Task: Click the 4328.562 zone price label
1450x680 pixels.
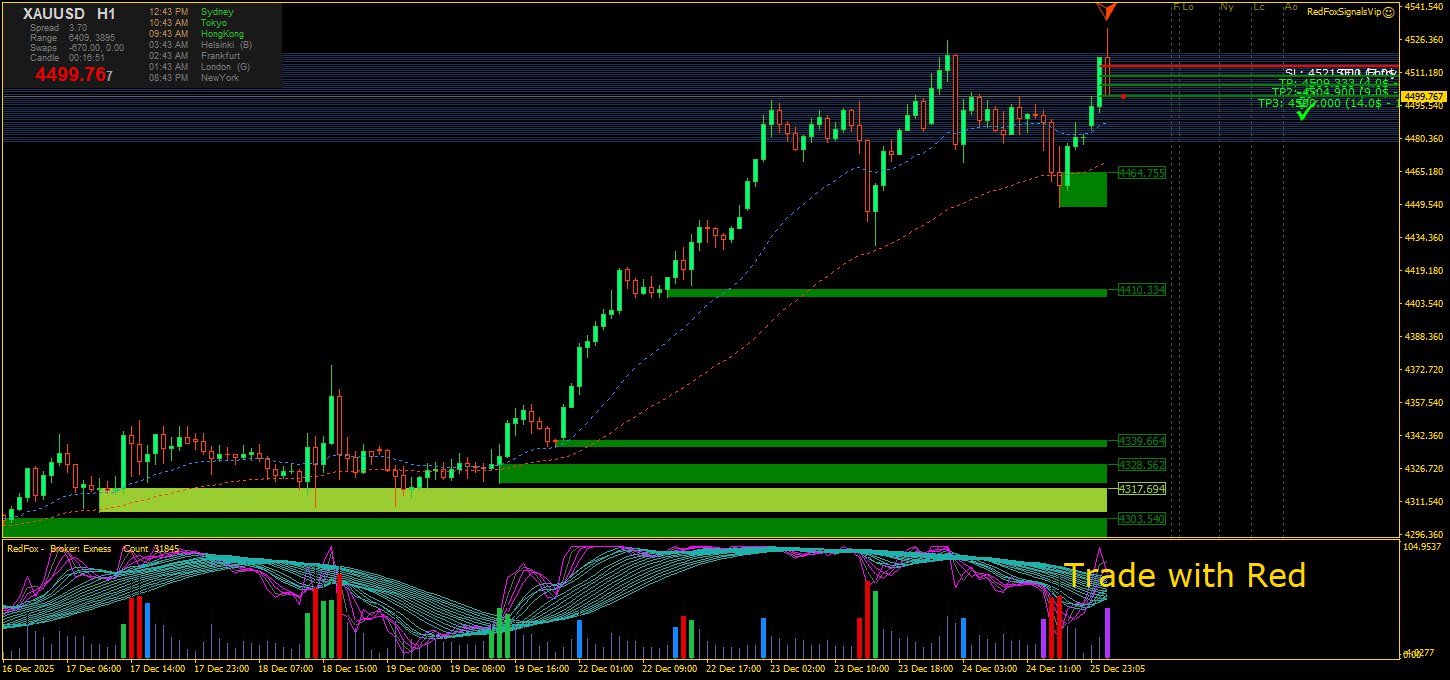Action: point(1142,465)
